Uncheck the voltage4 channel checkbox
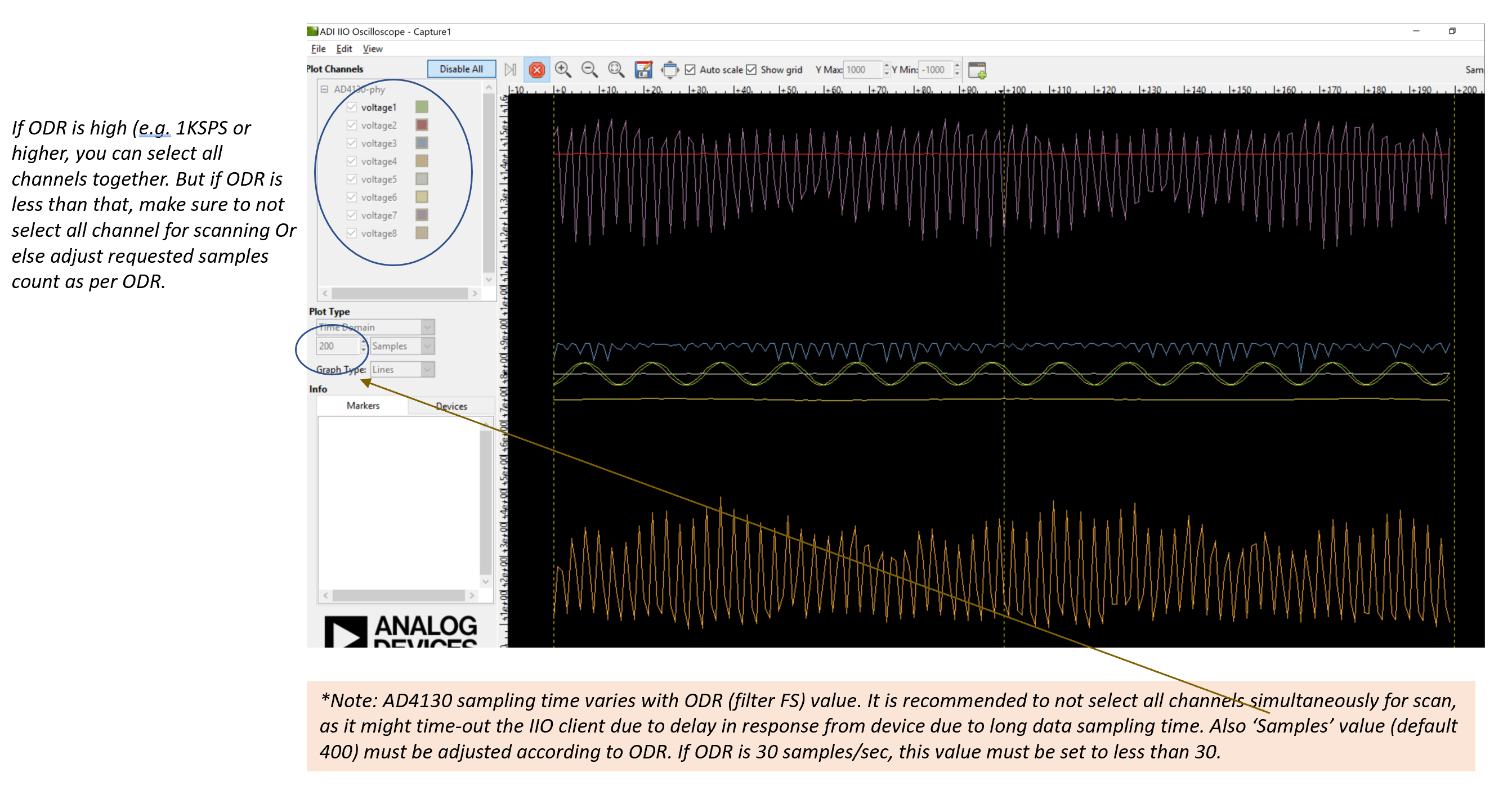 tap(352, 161)
